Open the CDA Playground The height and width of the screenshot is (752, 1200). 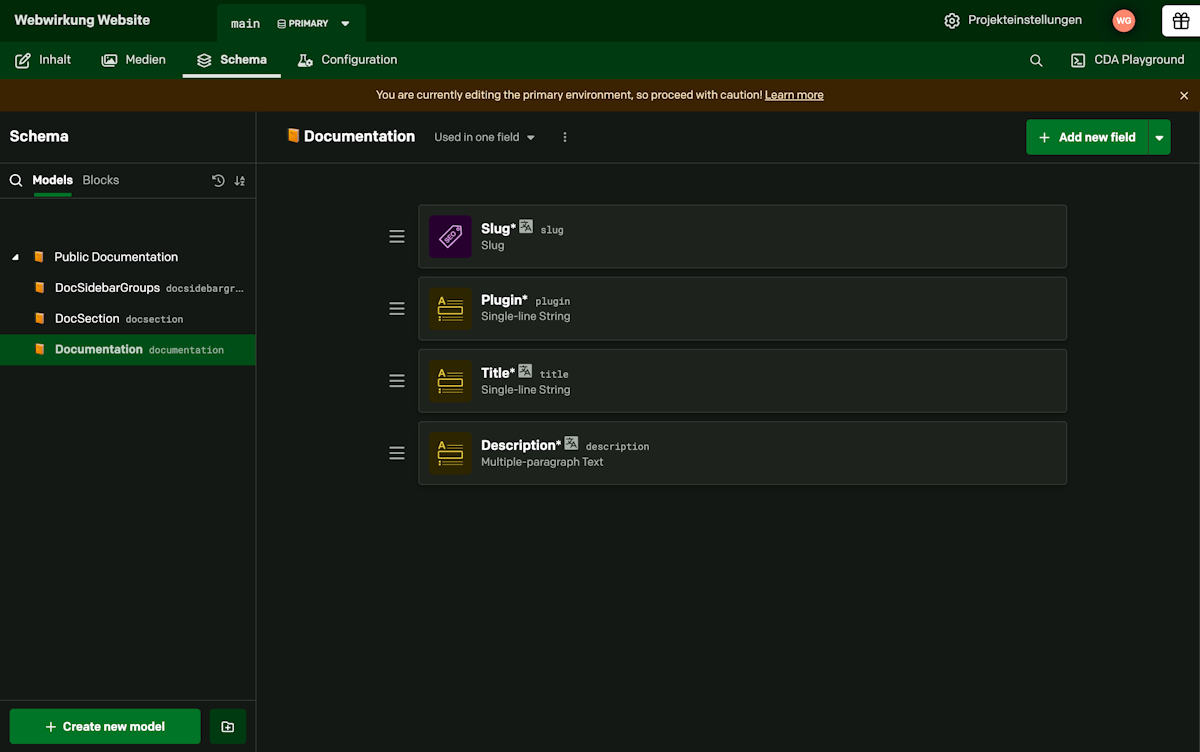(x=1127, y=60)
